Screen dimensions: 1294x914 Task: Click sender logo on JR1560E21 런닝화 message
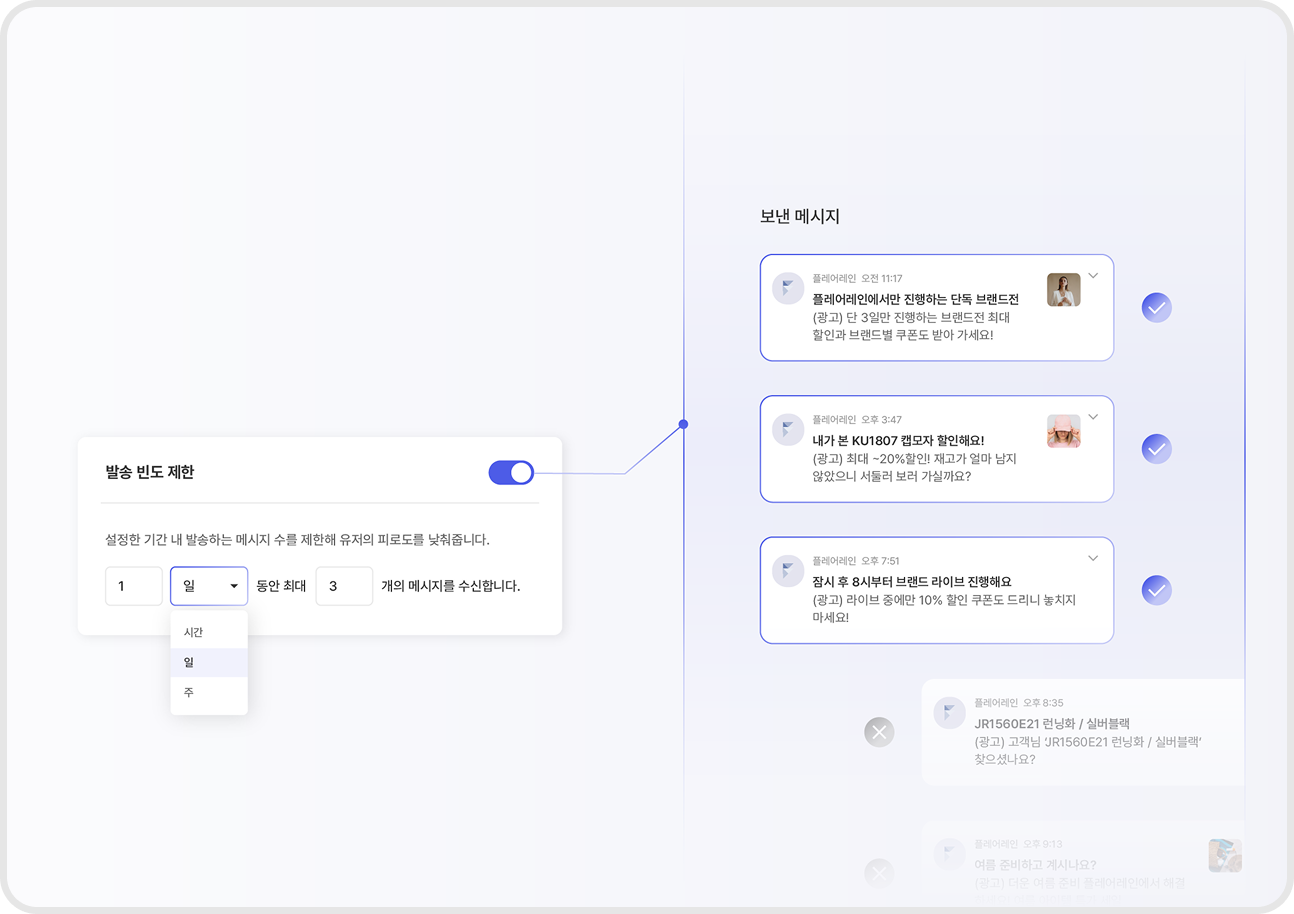pos(949,713)
